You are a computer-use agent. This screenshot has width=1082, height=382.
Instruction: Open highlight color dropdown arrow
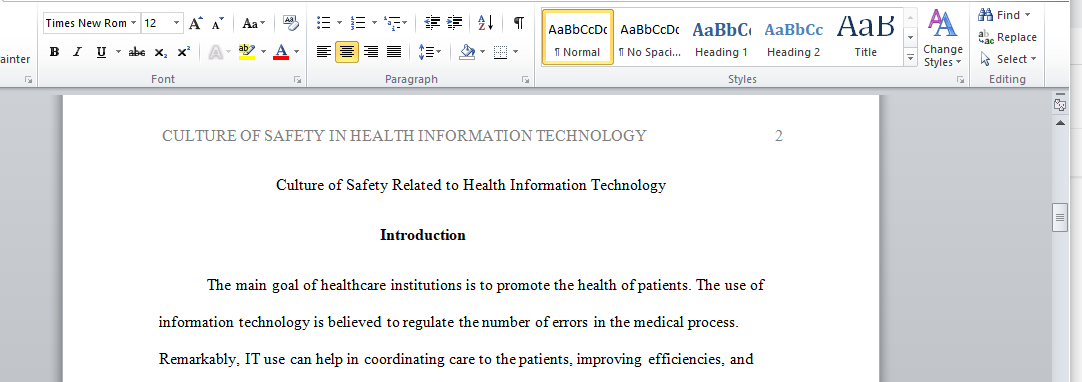264,52
